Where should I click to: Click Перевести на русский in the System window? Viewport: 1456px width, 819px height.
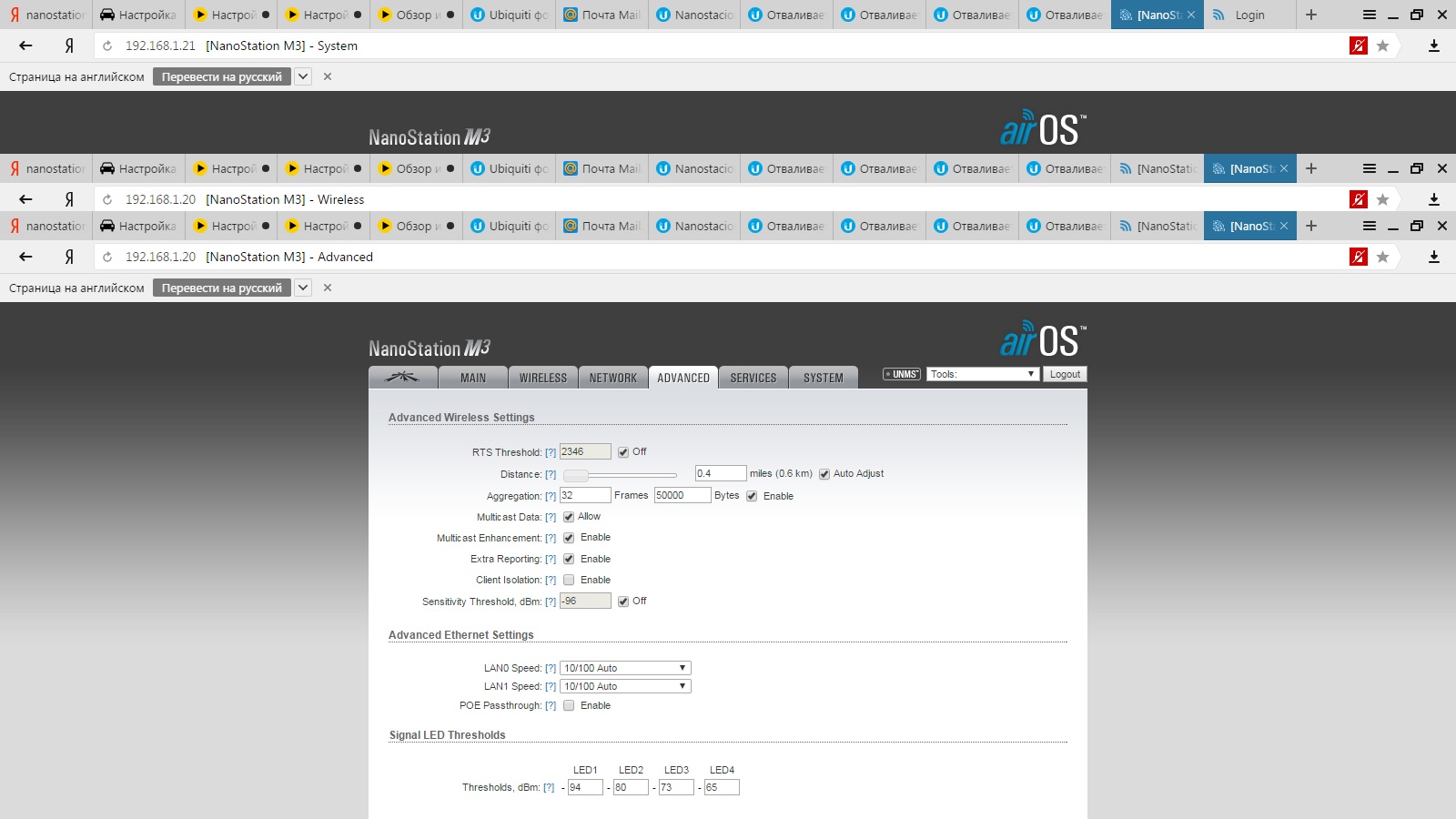222,76
